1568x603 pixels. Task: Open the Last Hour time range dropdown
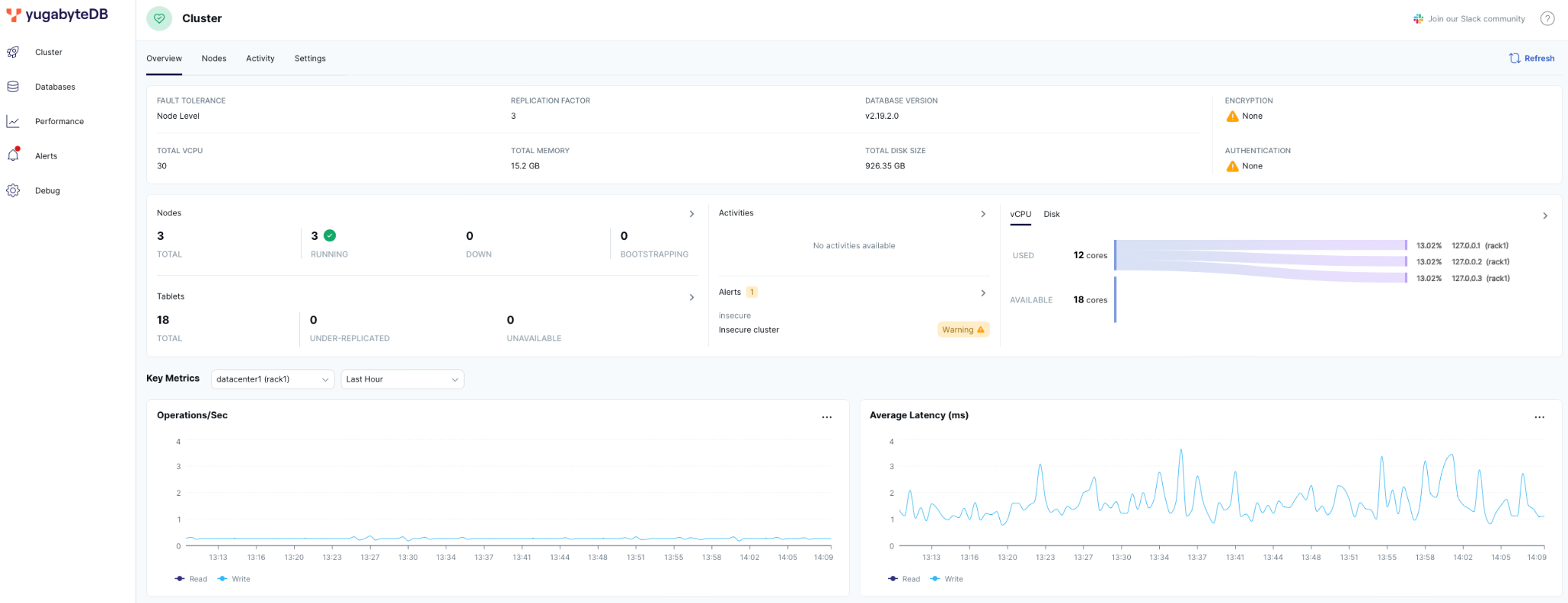click(x=402, y=379)
